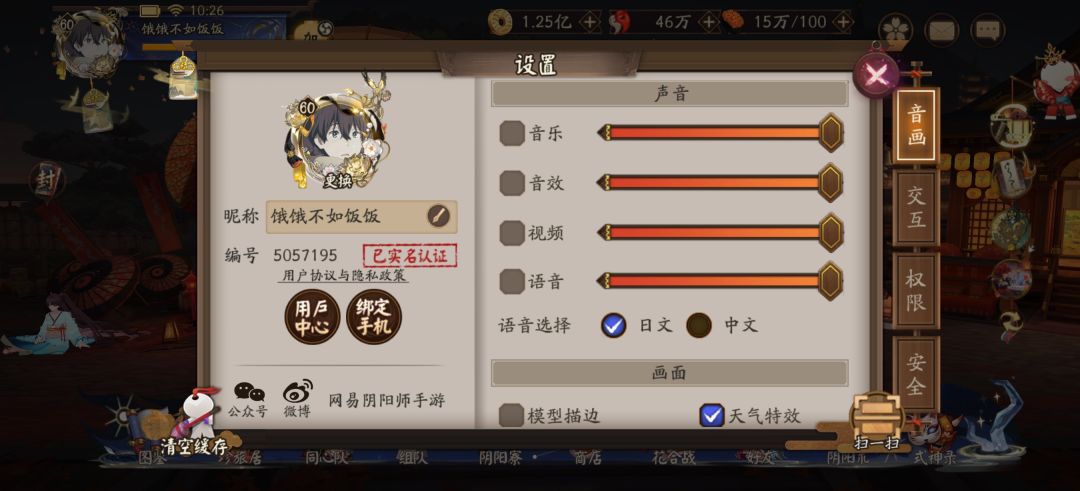
Task: Toggle the 音效 sound effects checkbox
Action: [512, 183]
